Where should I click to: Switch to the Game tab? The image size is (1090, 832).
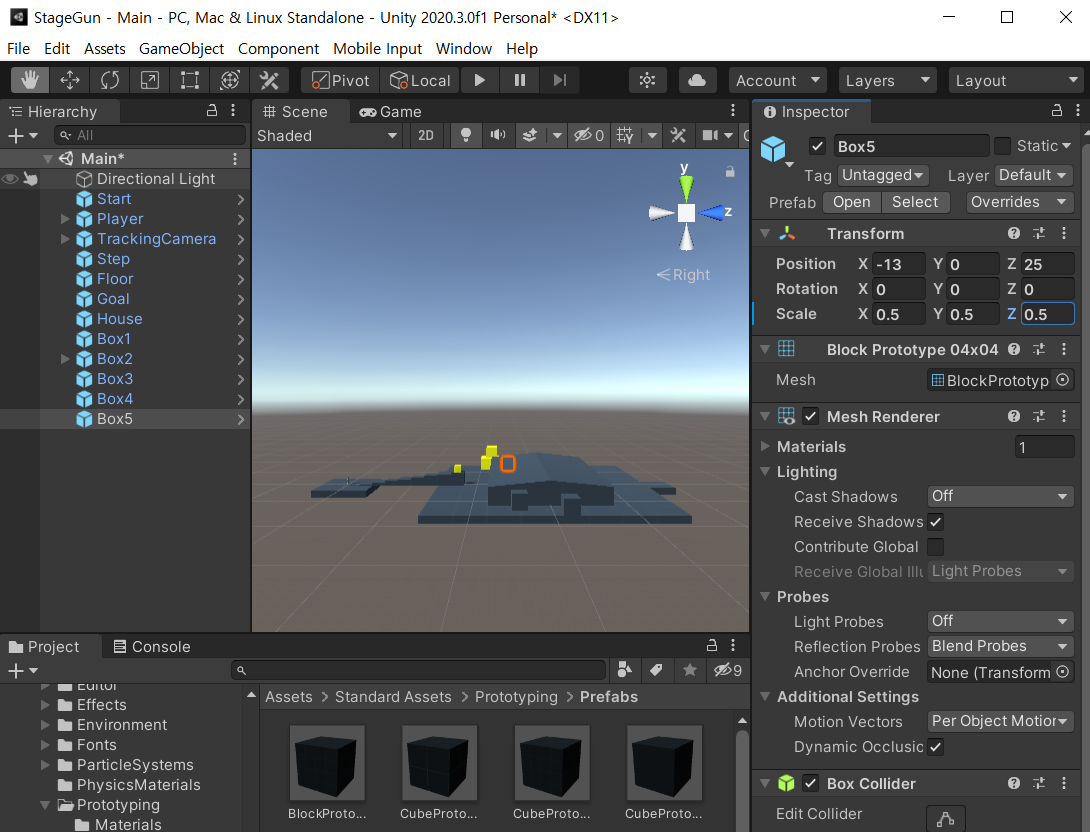[391, 111]
